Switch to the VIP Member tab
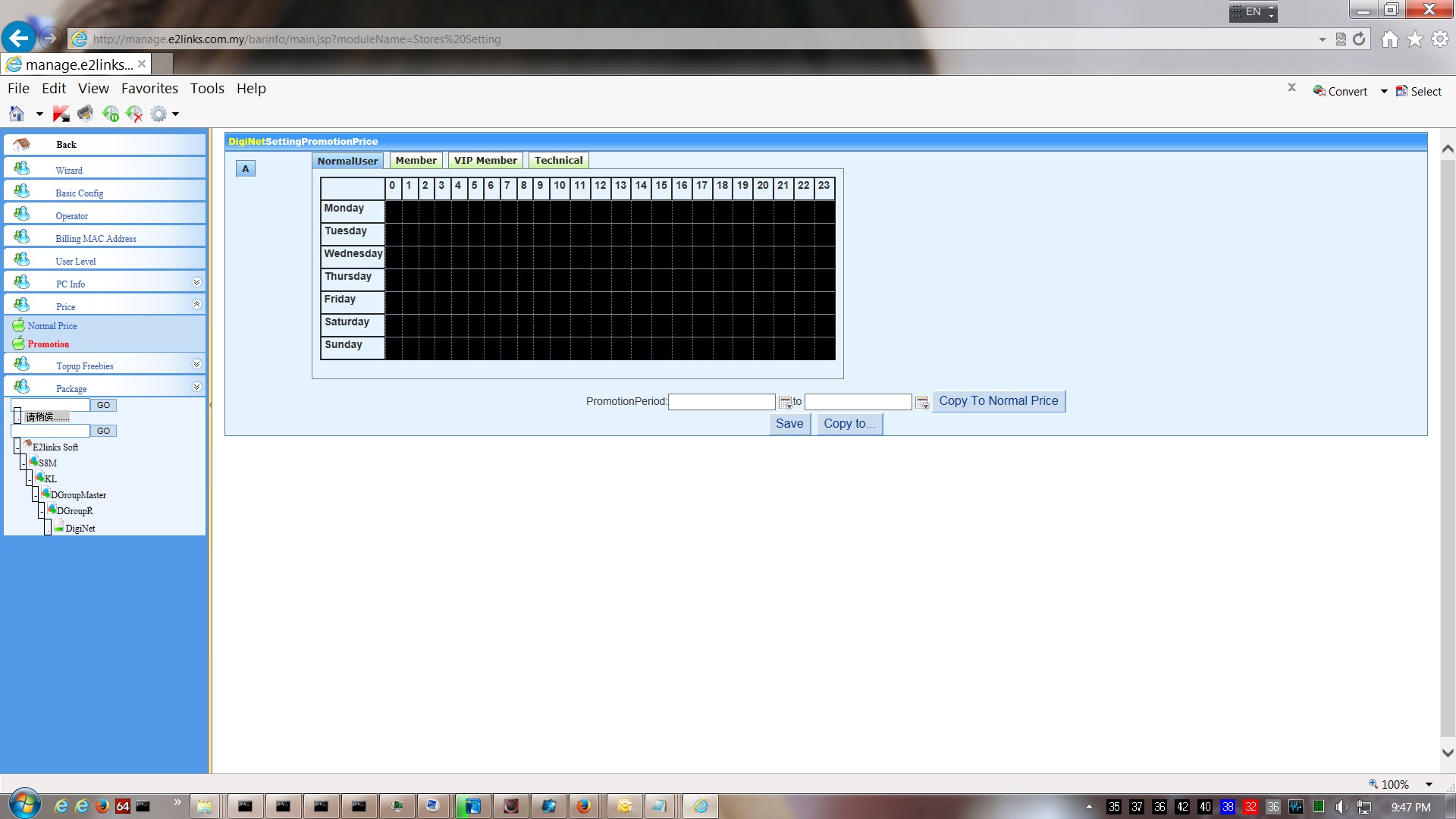The image size is (1456, 819). tap(485, 161)
